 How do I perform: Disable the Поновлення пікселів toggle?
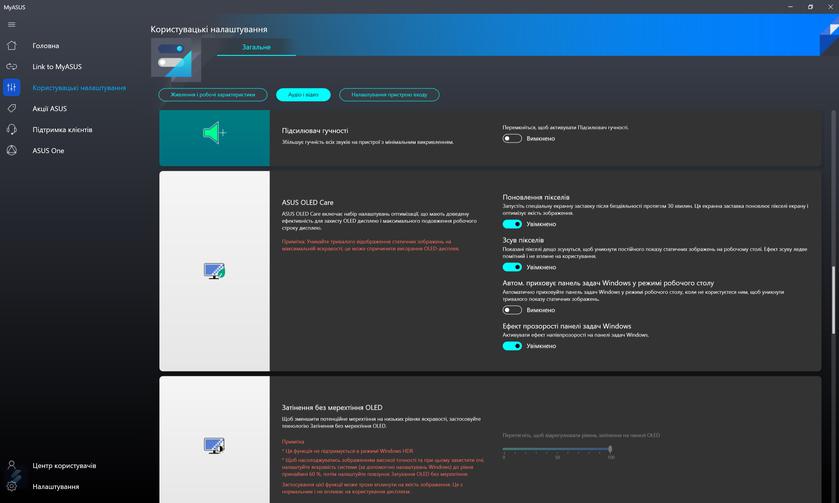point(512,224)
